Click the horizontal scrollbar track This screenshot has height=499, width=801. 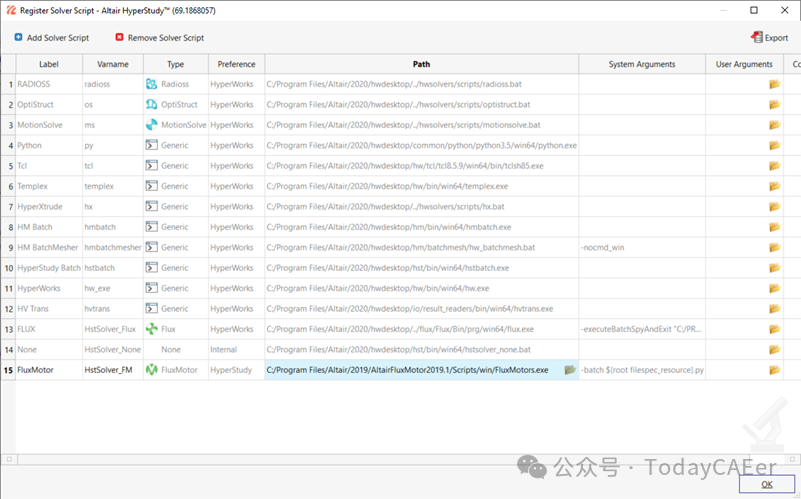pos(400,459)
